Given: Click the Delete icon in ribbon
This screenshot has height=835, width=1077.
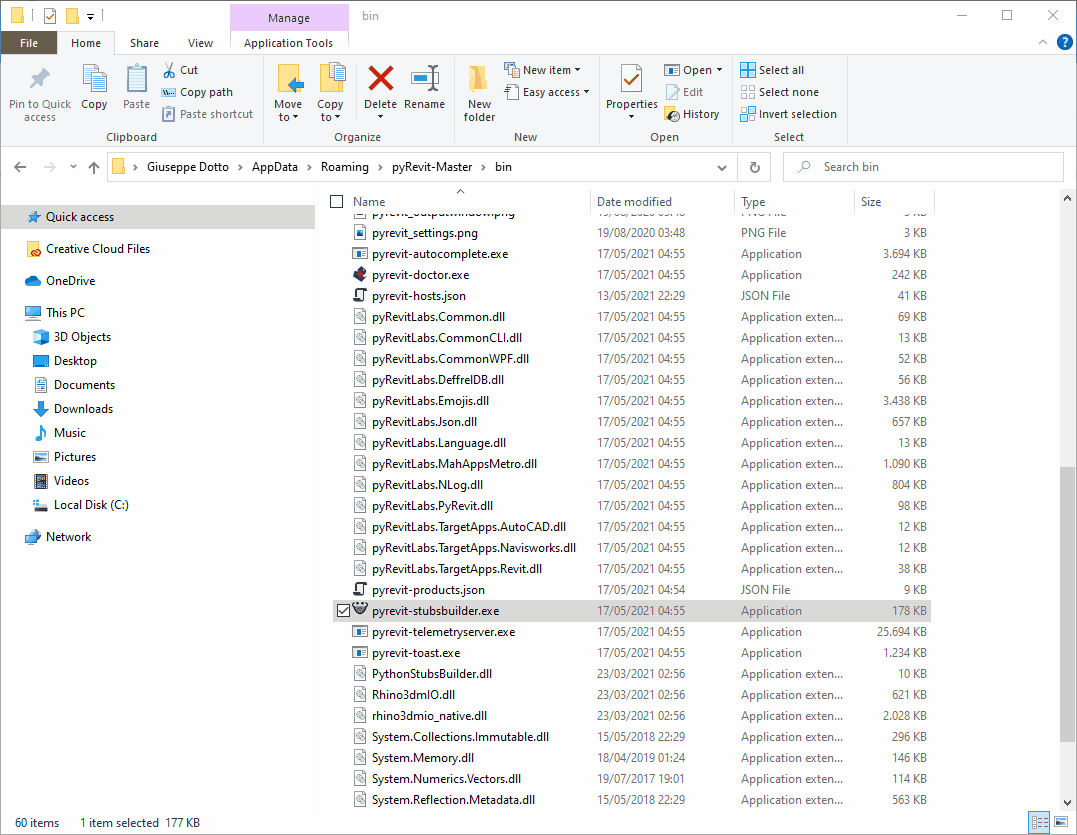Looking at the screenshot, I should coord(380,80).
